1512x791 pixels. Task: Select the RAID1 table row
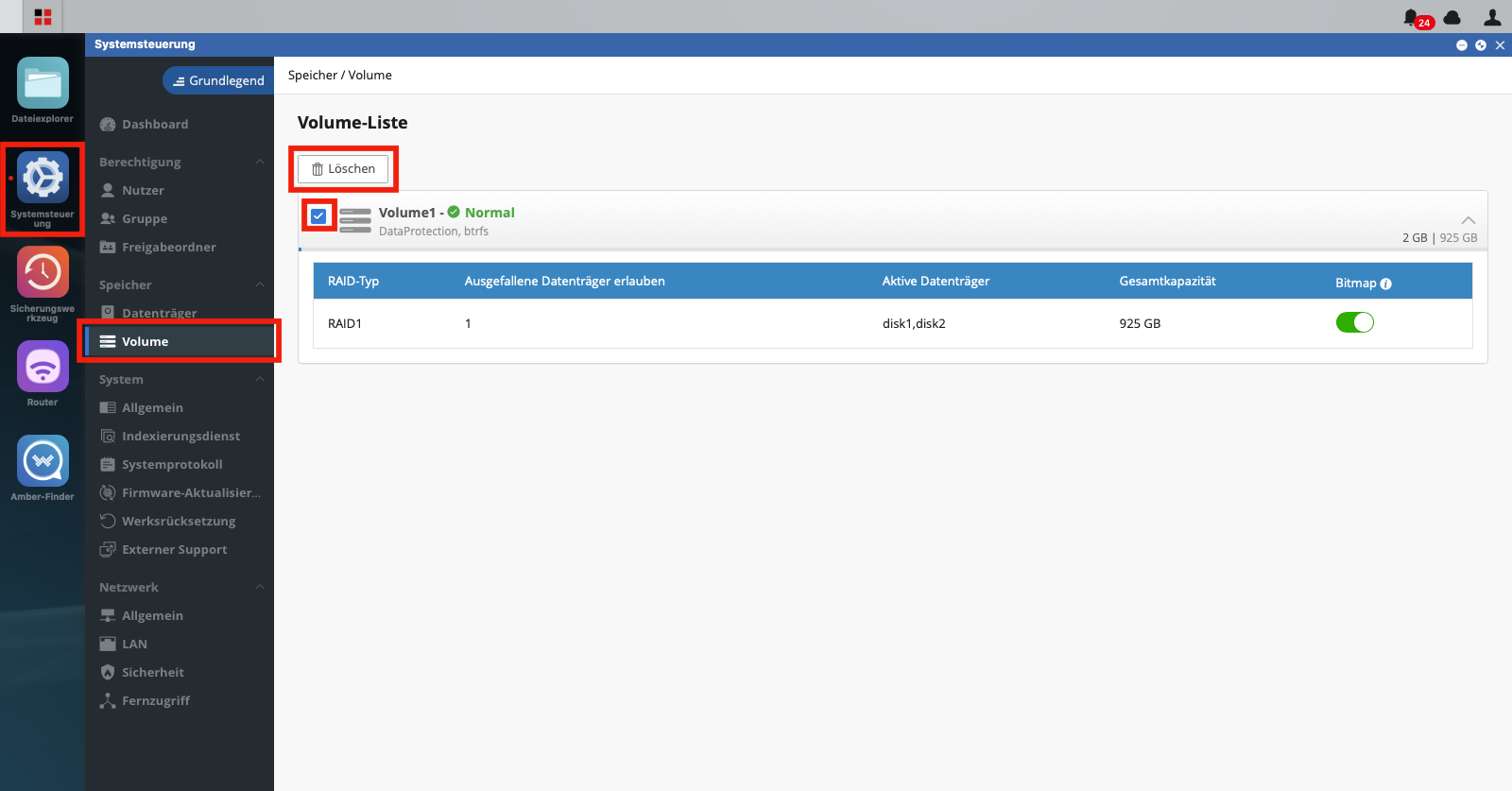pyautogui.click(x=893, y=323)
